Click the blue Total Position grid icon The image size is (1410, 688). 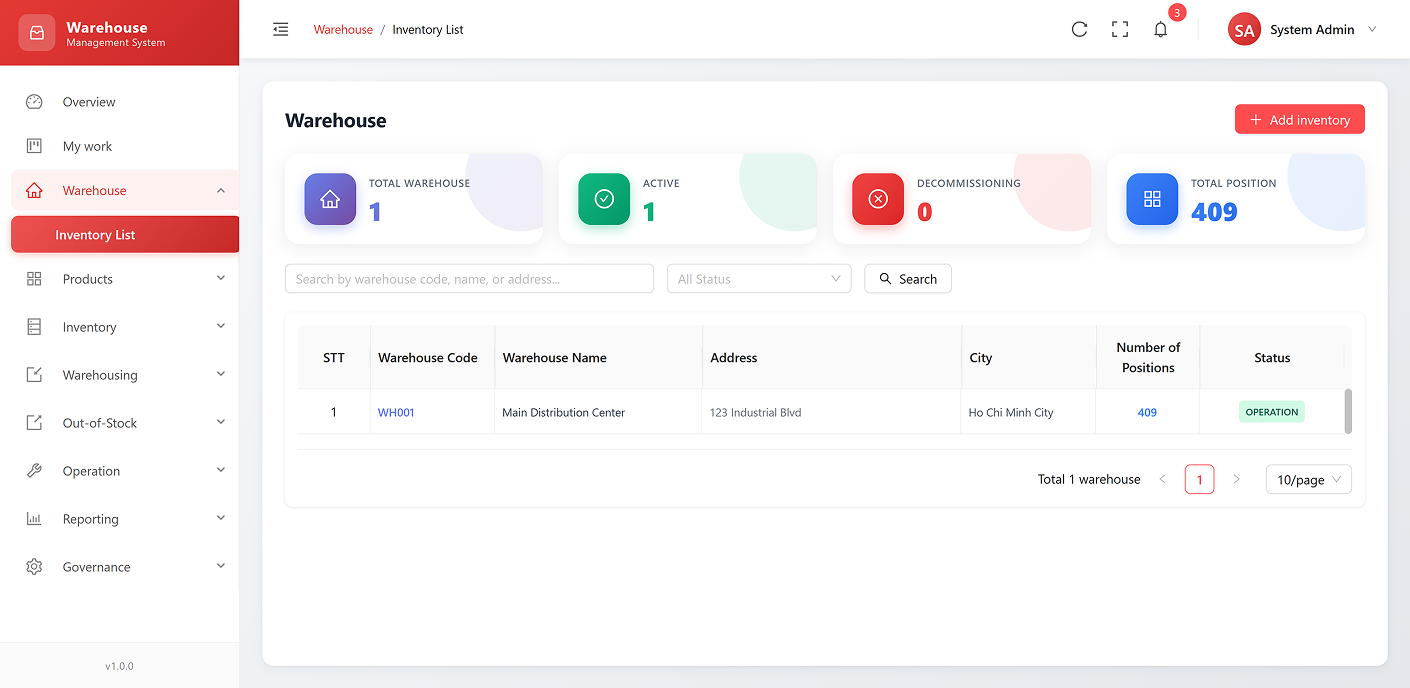click(x=1152, y=199)
